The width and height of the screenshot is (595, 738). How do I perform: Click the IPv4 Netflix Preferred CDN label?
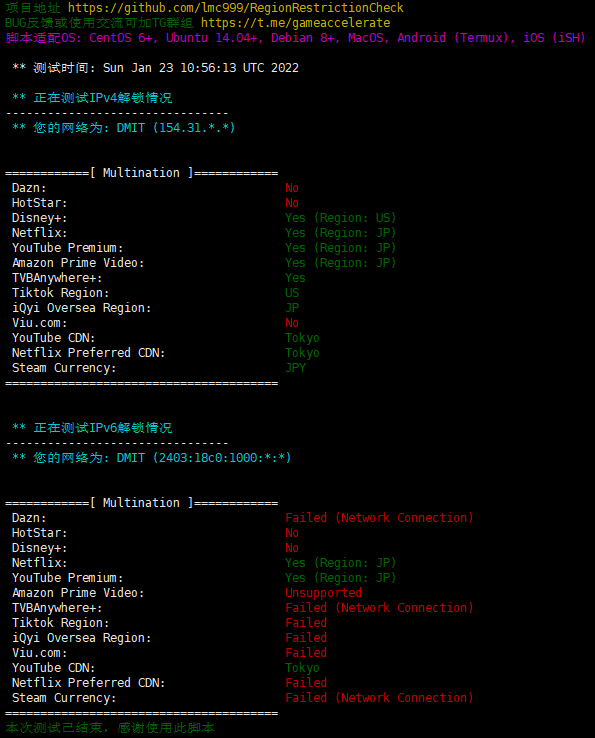(88, 353)
